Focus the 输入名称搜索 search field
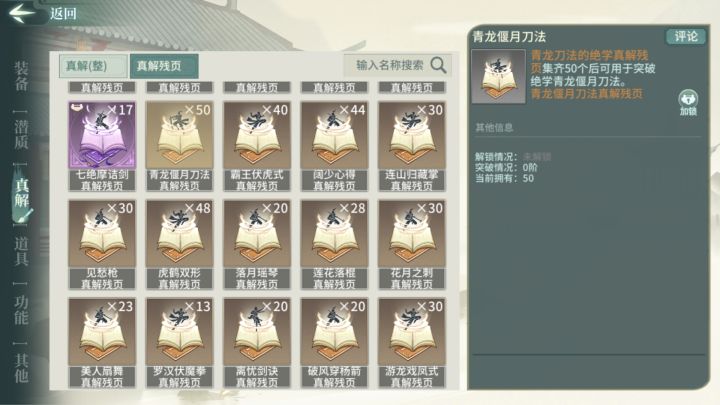Image resolution: width=720 pixels, height=405 pixels. coord(389,66)
